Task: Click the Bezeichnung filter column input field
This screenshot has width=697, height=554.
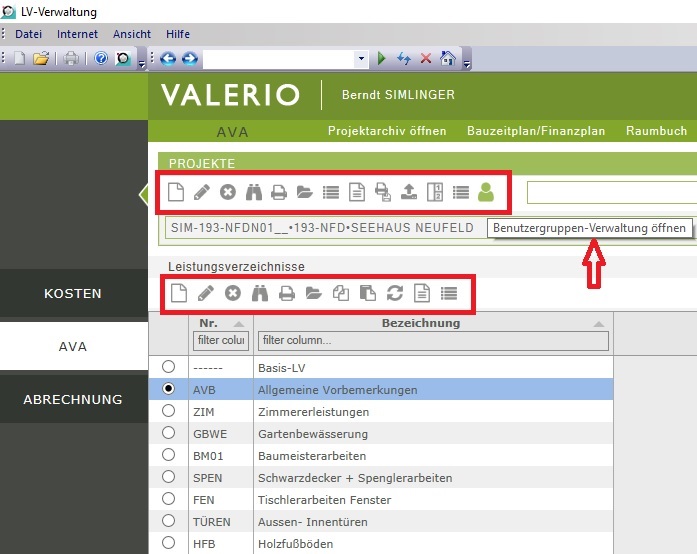Action: 432,341
